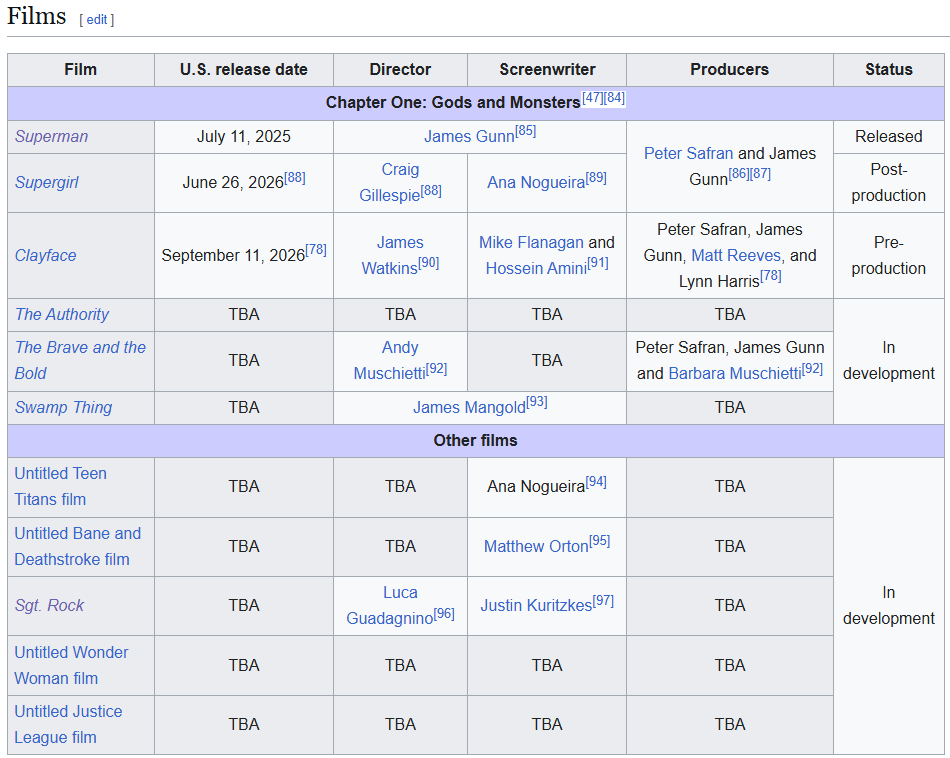Screen dimensions: 950x758
Task: Open James Mangold link in Swamp Thing row
Action: point(470,408)
